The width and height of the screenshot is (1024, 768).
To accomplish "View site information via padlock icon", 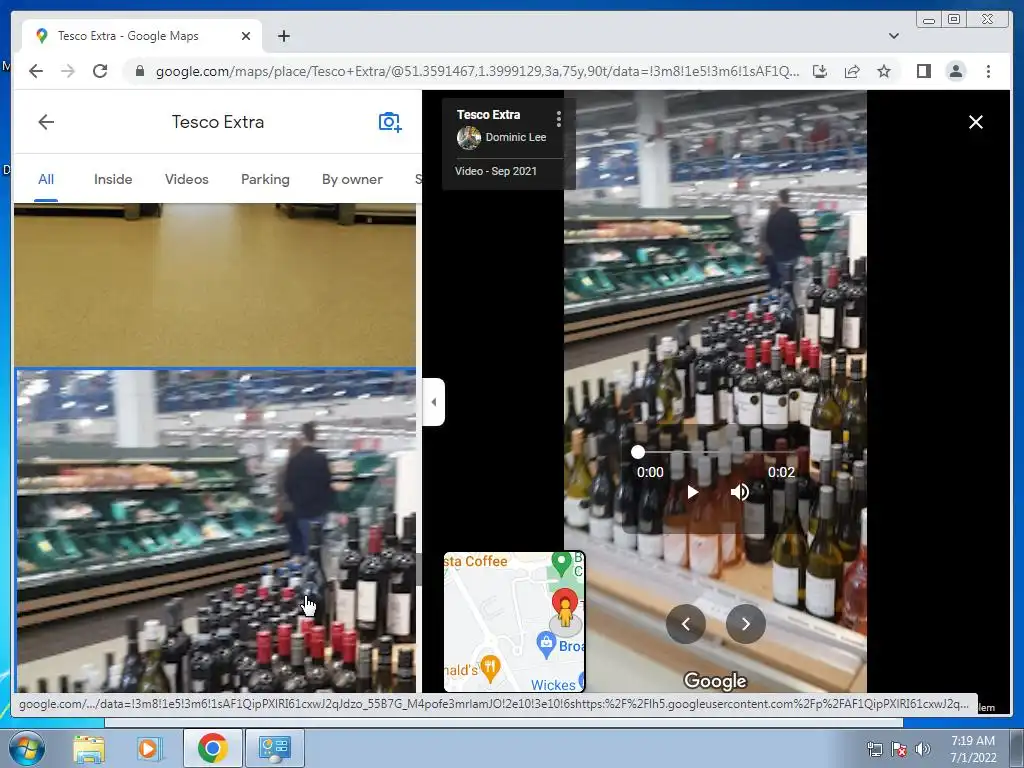I will [139, 71].
